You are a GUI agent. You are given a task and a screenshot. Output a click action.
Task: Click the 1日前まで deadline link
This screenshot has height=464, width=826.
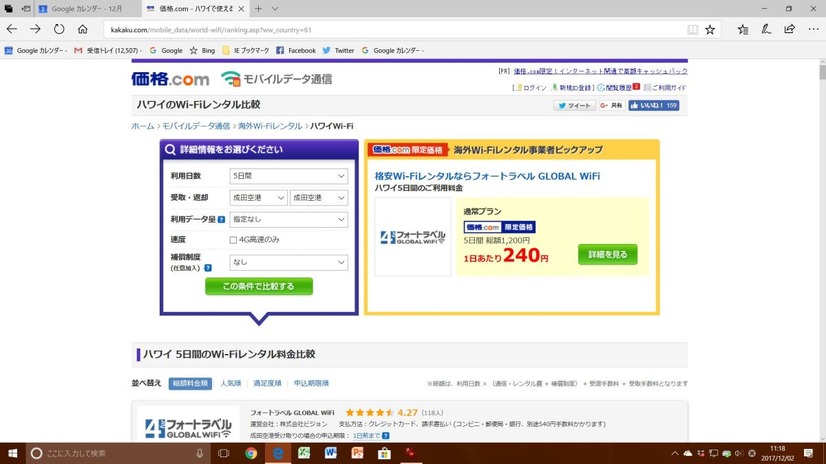[x=366, y=436]
